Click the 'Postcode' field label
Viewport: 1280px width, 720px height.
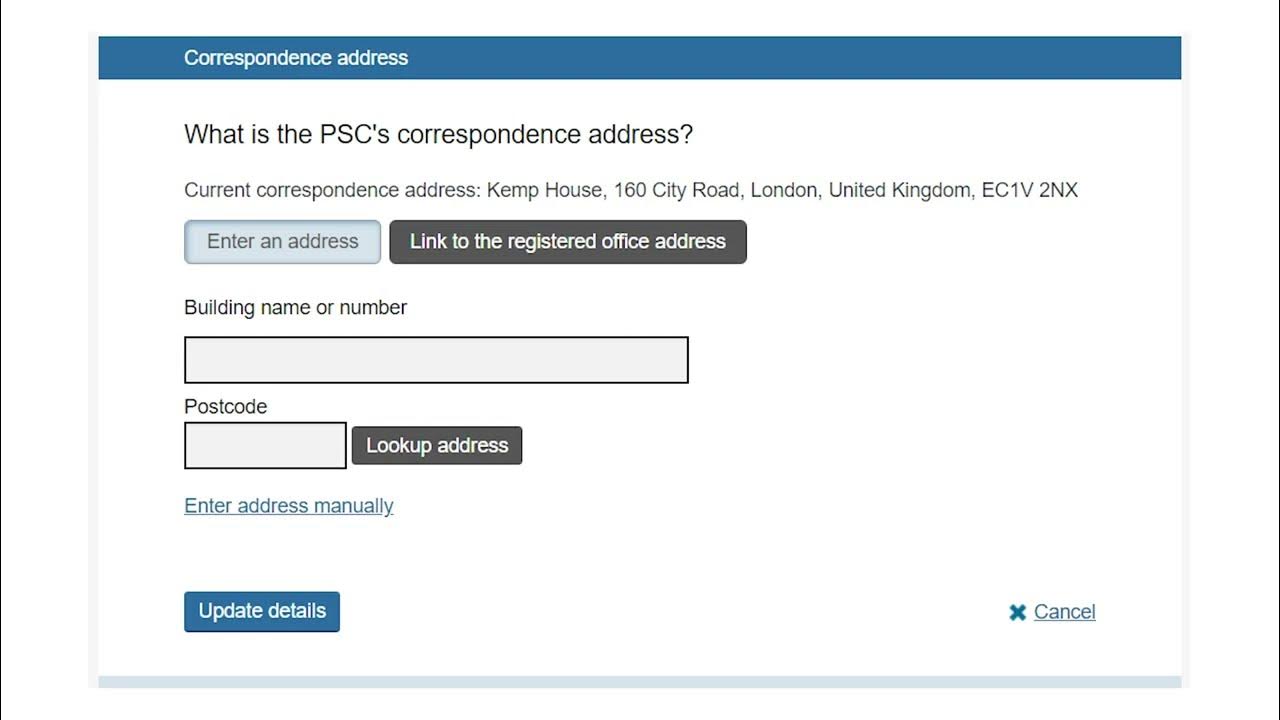click(x=225, y=407)
